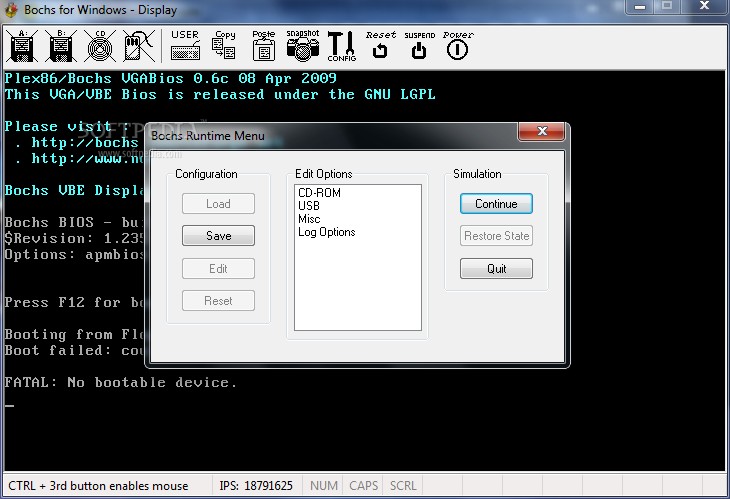Click the NUM indicator in status bar

click(324, 486)
